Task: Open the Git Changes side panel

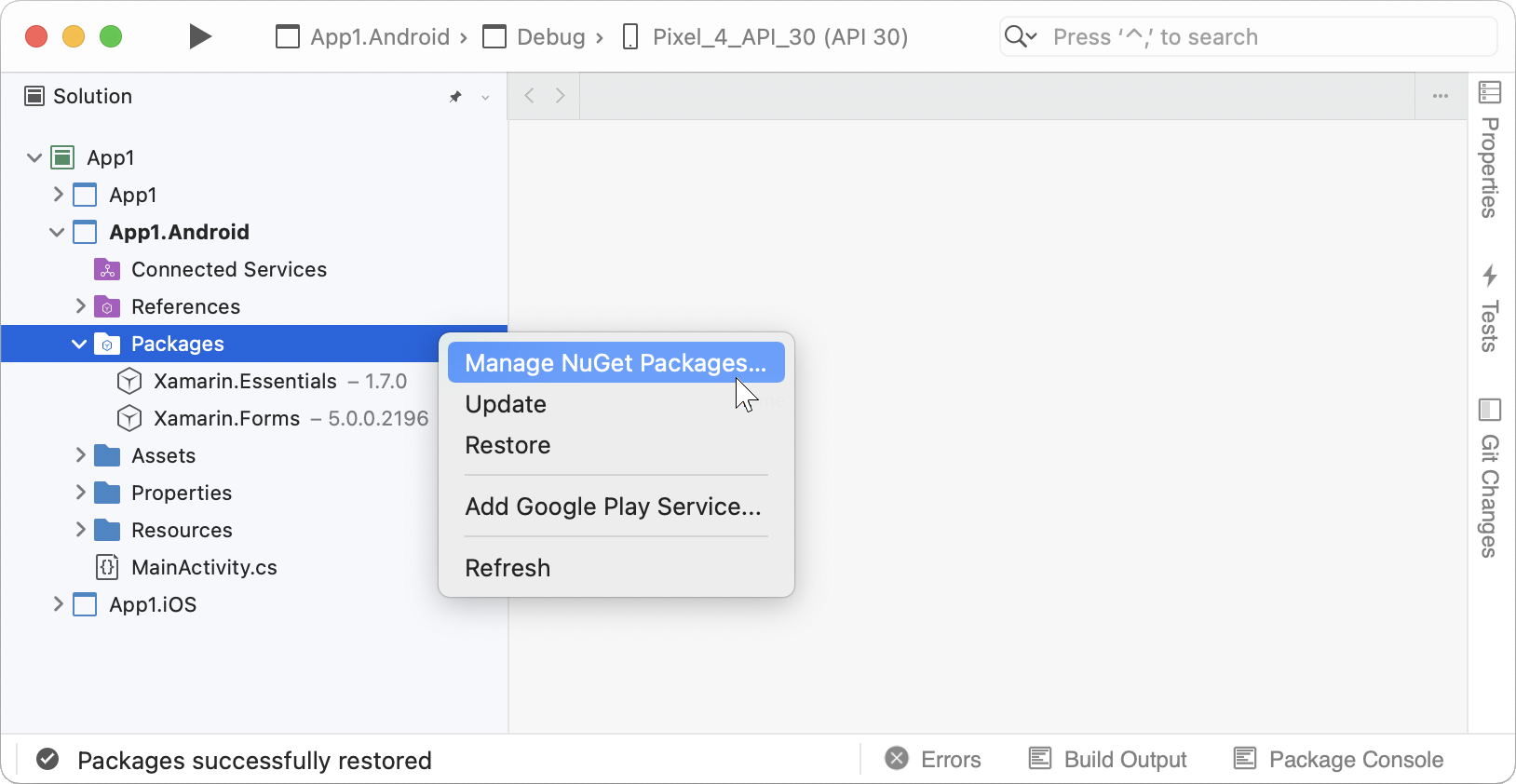Action: (x=1490, y=479)
